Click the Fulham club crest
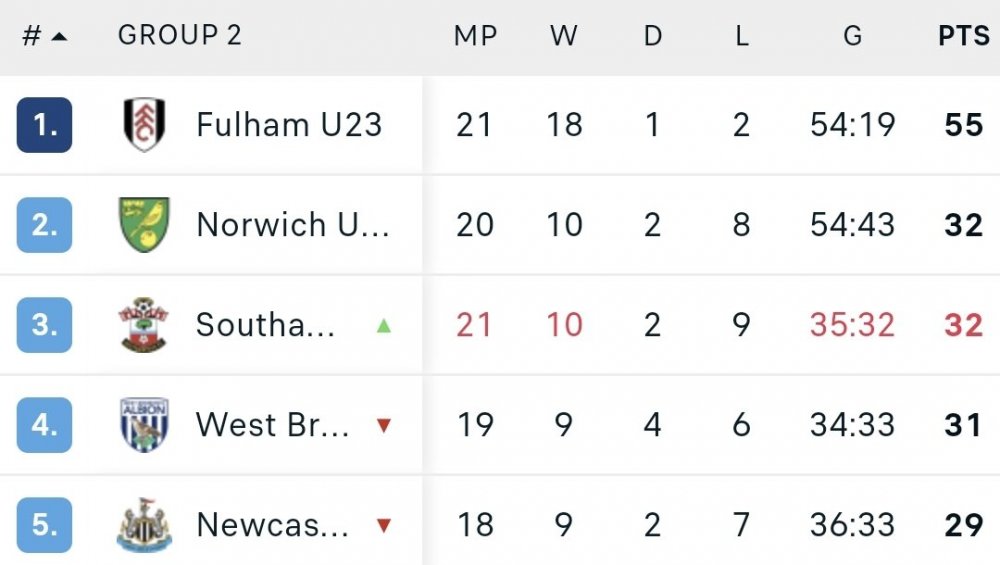Image resolution: width=1000 pixels, height=565 pixels. [144, 125]
